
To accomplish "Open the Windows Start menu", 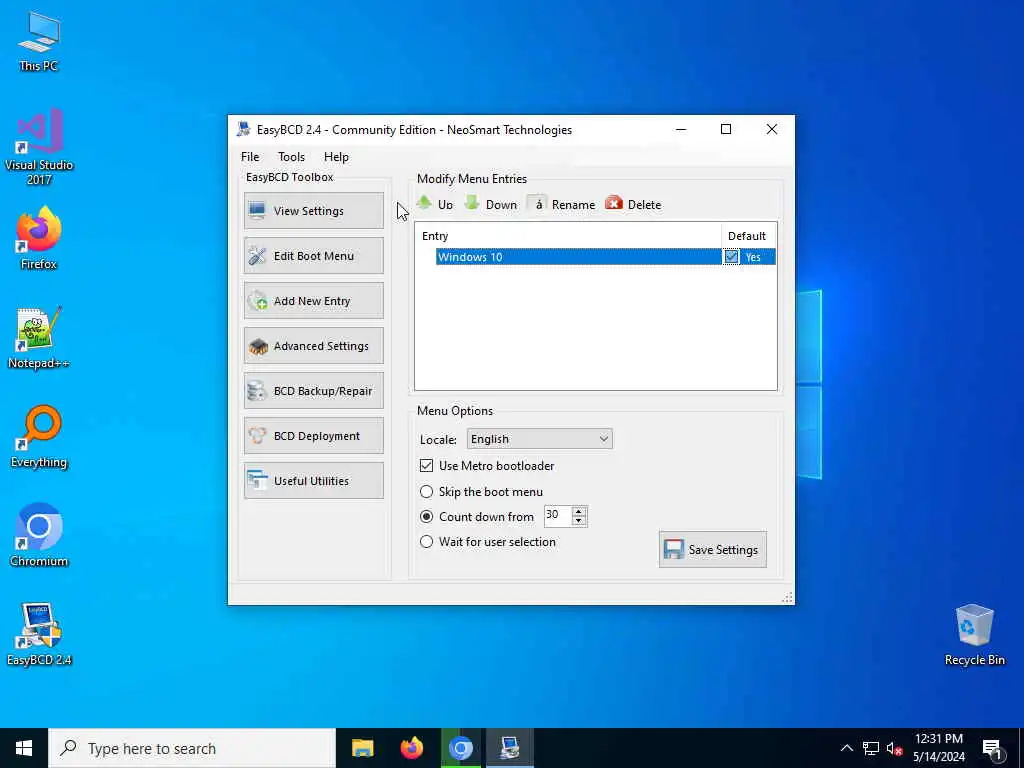I will pos(24,748).
